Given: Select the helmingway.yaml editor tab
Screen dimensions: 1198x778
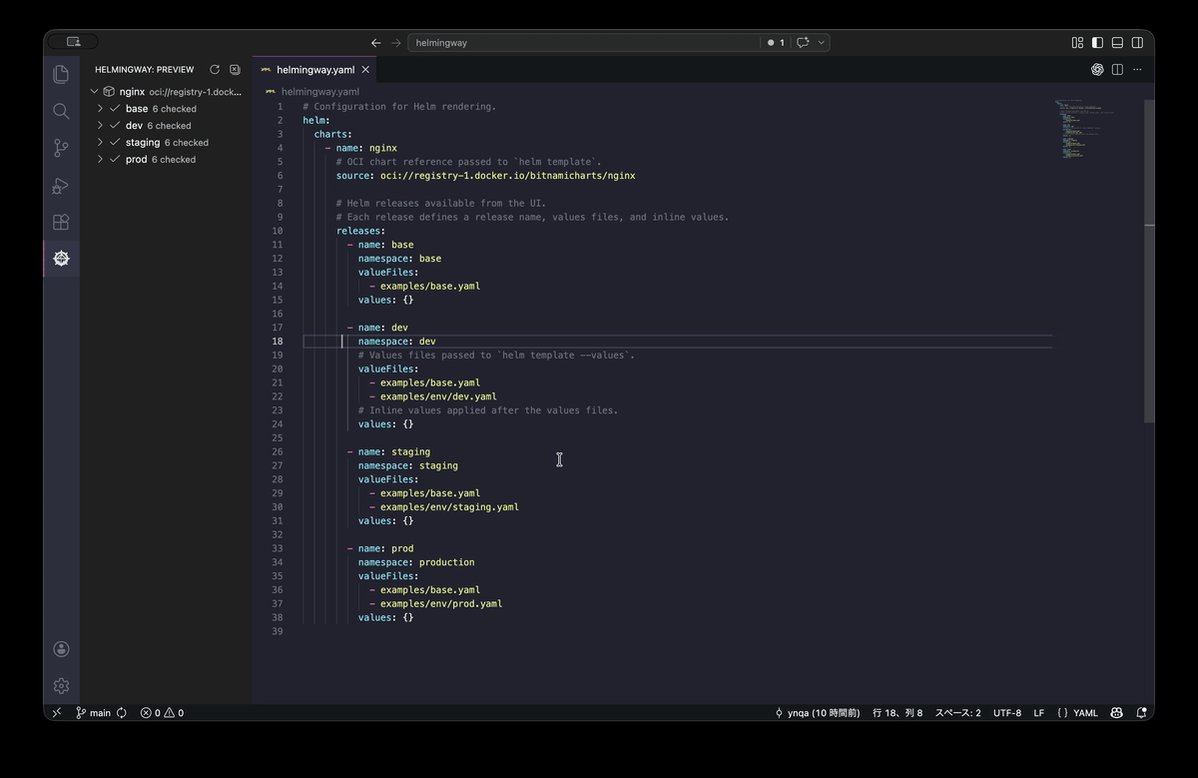Looking at the screenshot, I should (315, 70).
